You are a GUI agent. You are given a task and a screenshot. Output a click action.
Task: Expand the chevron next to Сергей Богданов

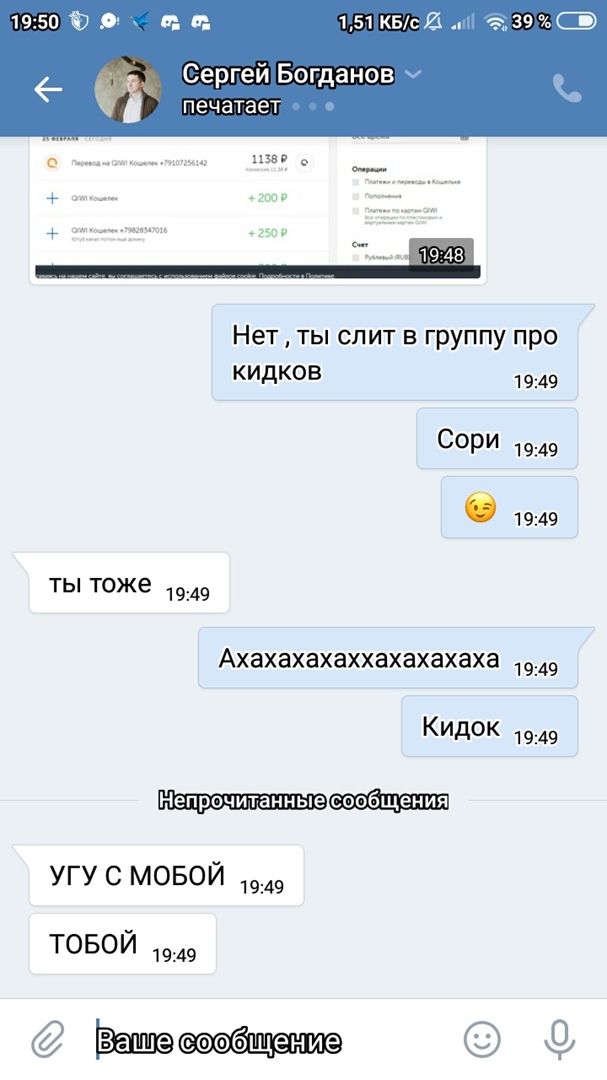pyautogui.click(x=413, y=74)
